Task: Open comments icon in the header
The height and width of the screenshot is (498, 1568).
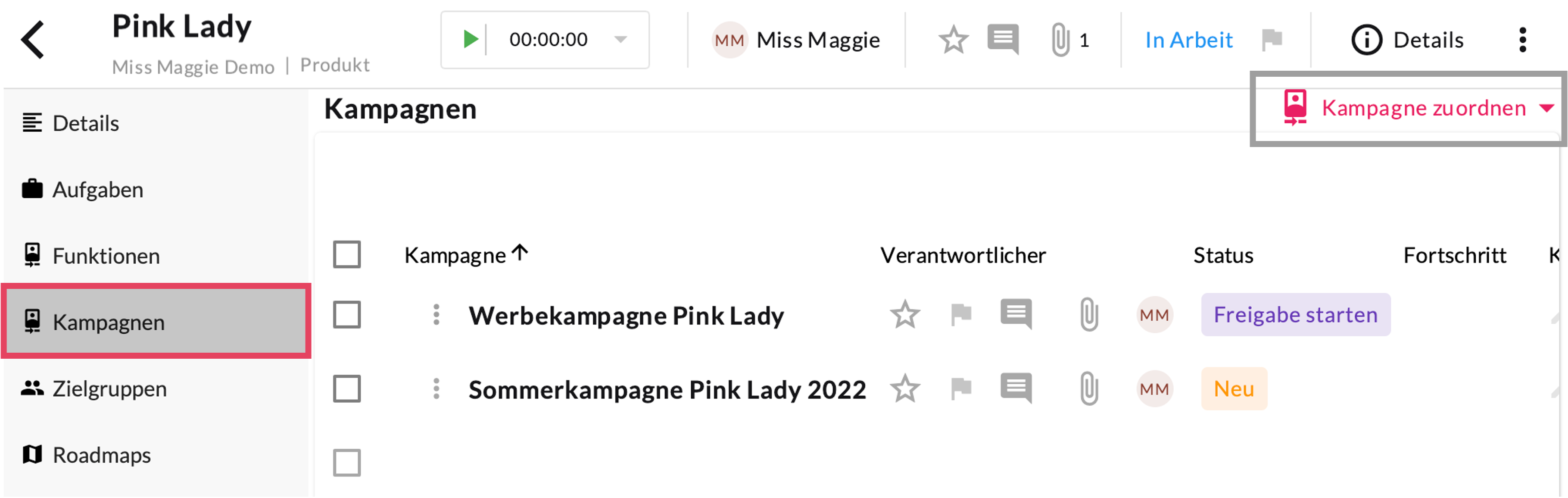Action: point(1003,40)
